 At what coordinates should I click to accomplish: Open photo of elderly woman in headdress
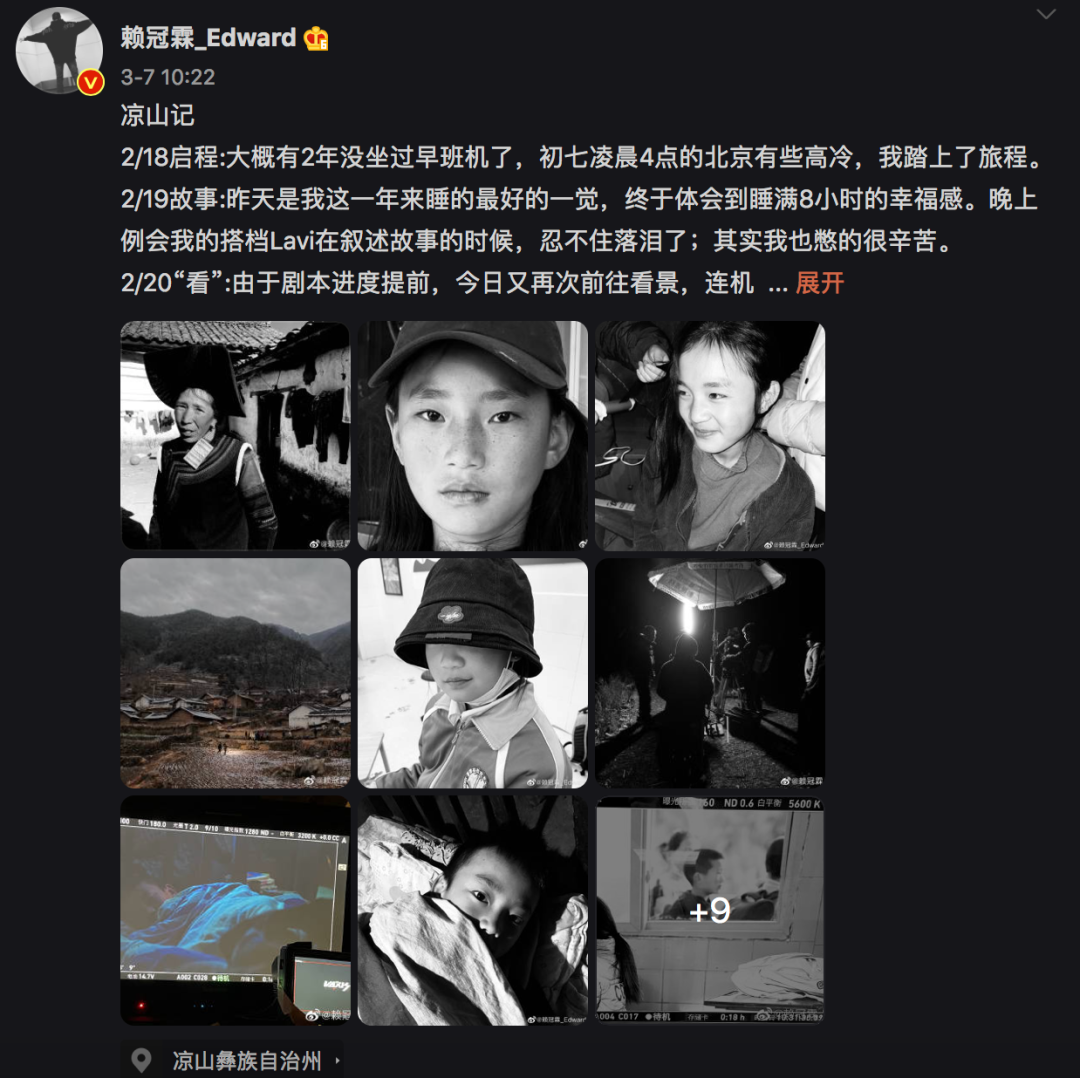pos(236,435)
